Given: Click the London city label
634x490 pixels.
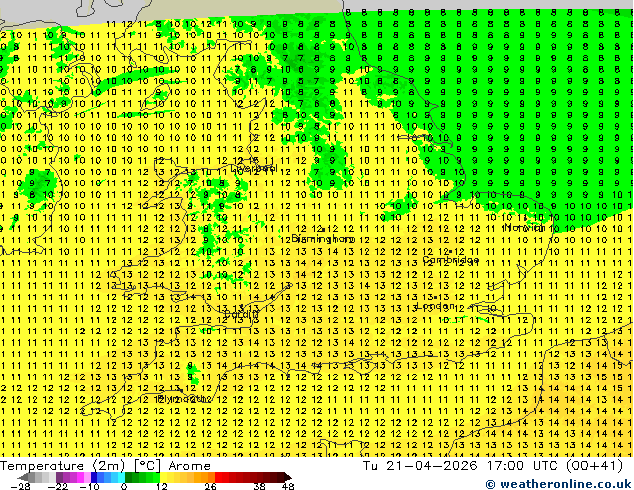Looking at the screenshot, I should pos(435,306).
